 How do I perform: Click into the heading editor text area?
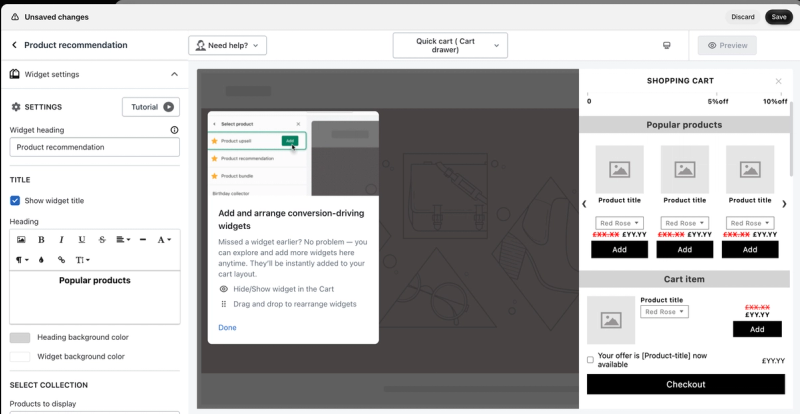[x=95, y=298]
